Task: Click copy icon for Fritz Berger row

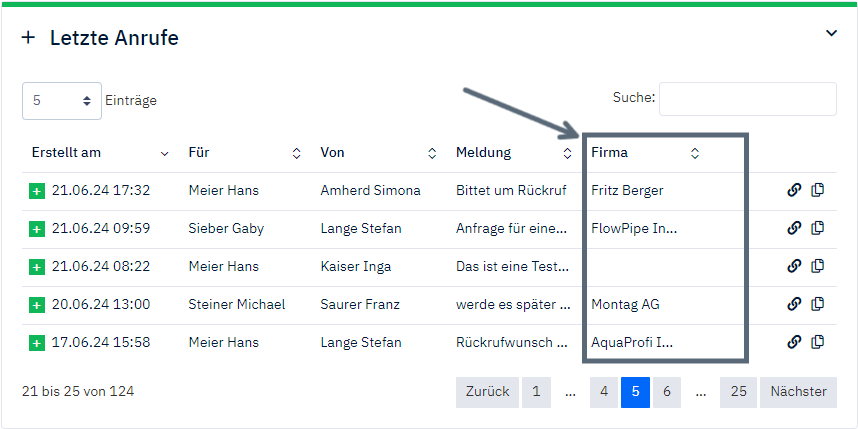Action: (817, 190)
